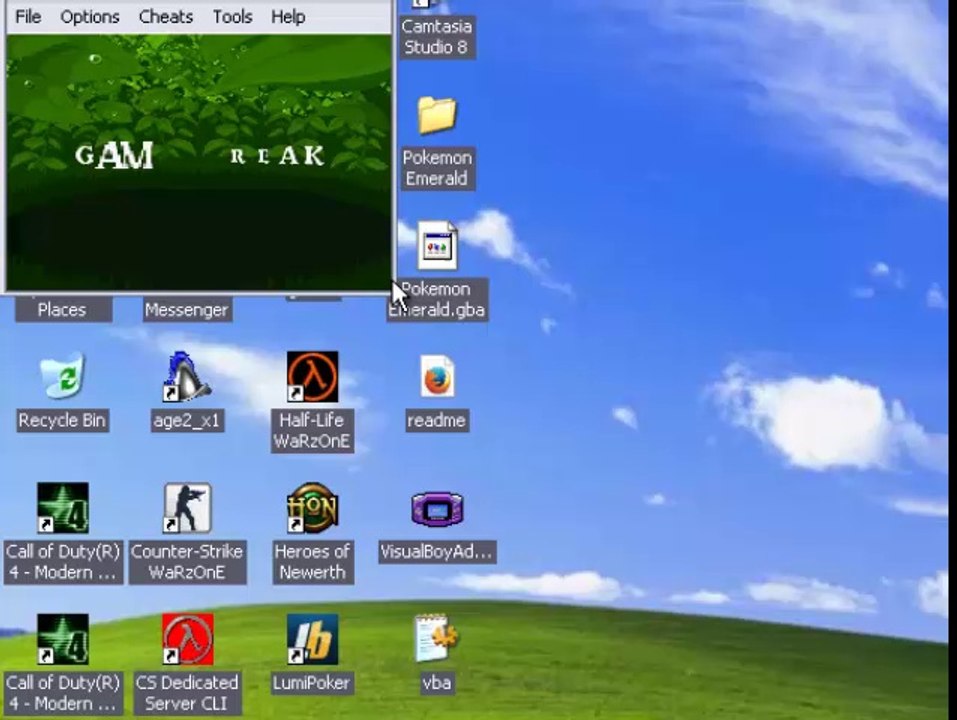Image resolution: width=957 pixels, height=720 pixels.
Task: Click the Pokemon Emerald folder label
Action: point(437,168)
